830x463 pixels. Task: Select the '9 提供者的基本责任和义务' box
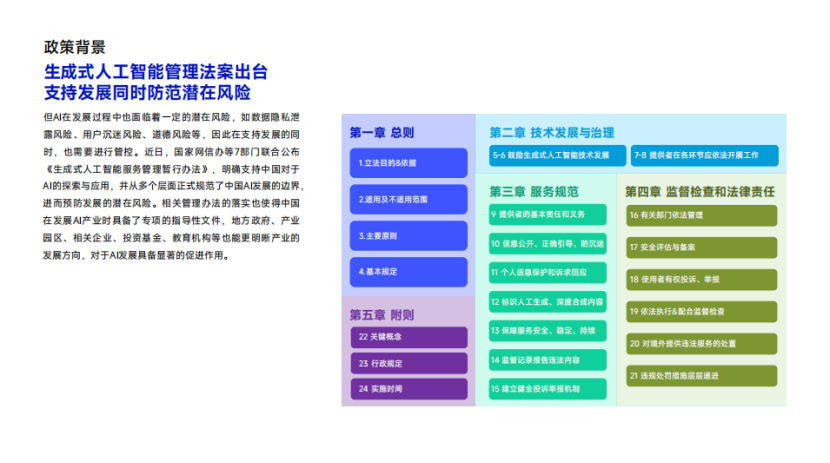click(x=547, y=214)
